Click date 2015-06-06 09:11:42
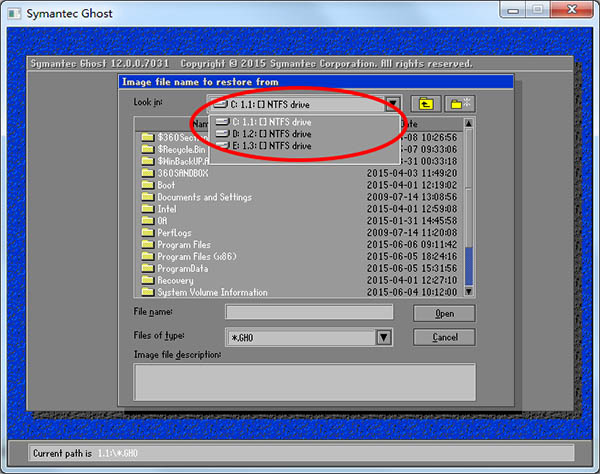Image resolution: width=600 pixels, height=474 pixels. click(412, 244)
